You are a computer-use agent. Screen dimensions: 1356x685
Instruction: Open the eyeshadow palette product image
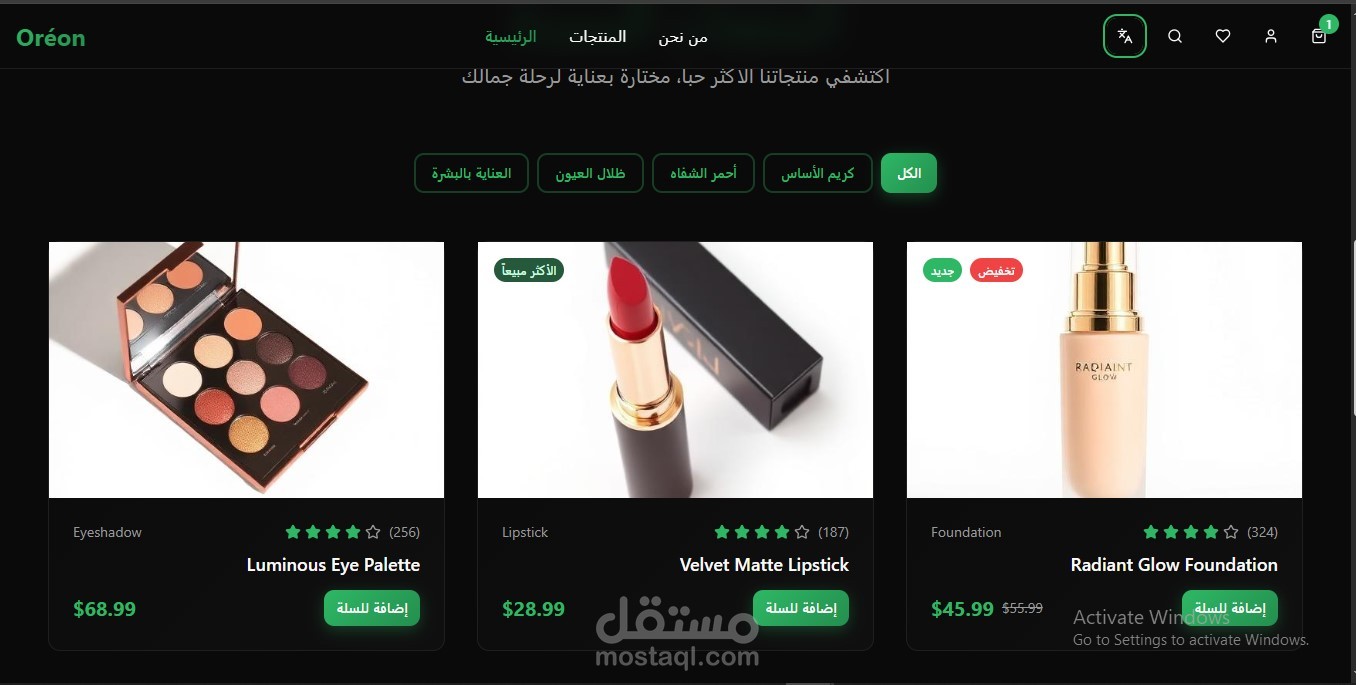(x=246, y=370)
